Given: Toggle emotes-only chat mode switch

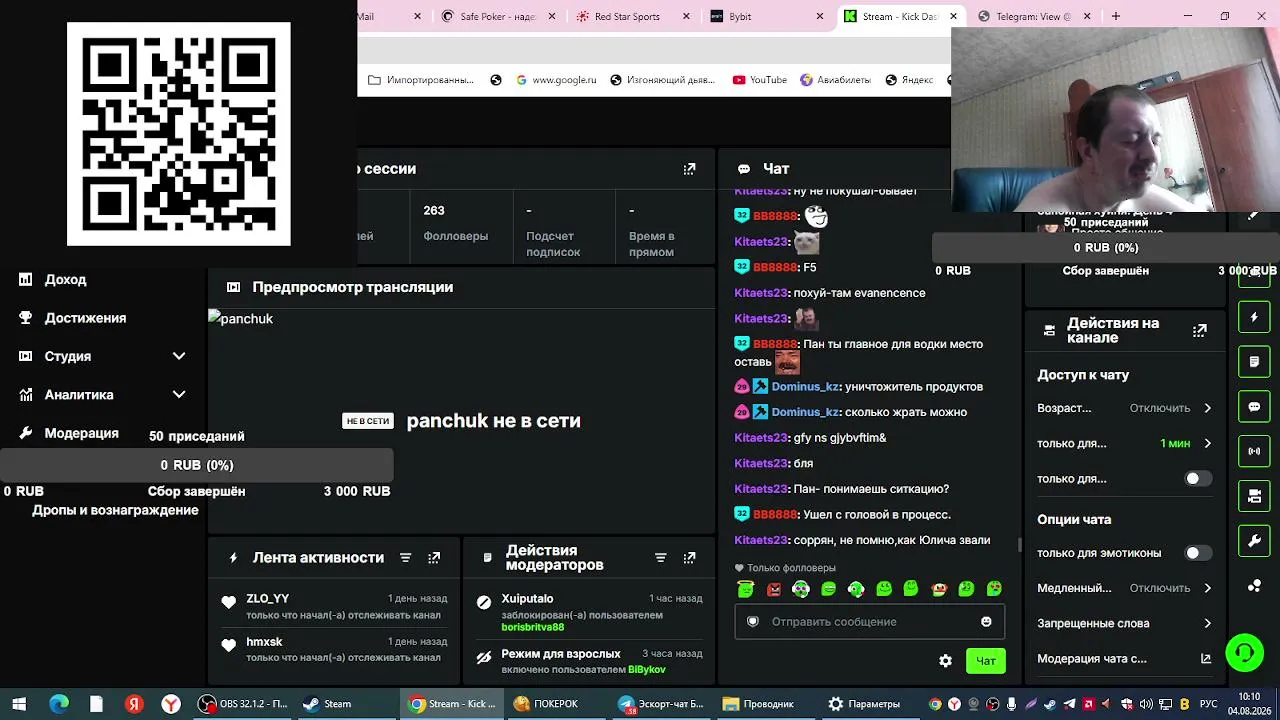Looking at the screenshot, I should pyautogui.click(x=1197, y=553).
